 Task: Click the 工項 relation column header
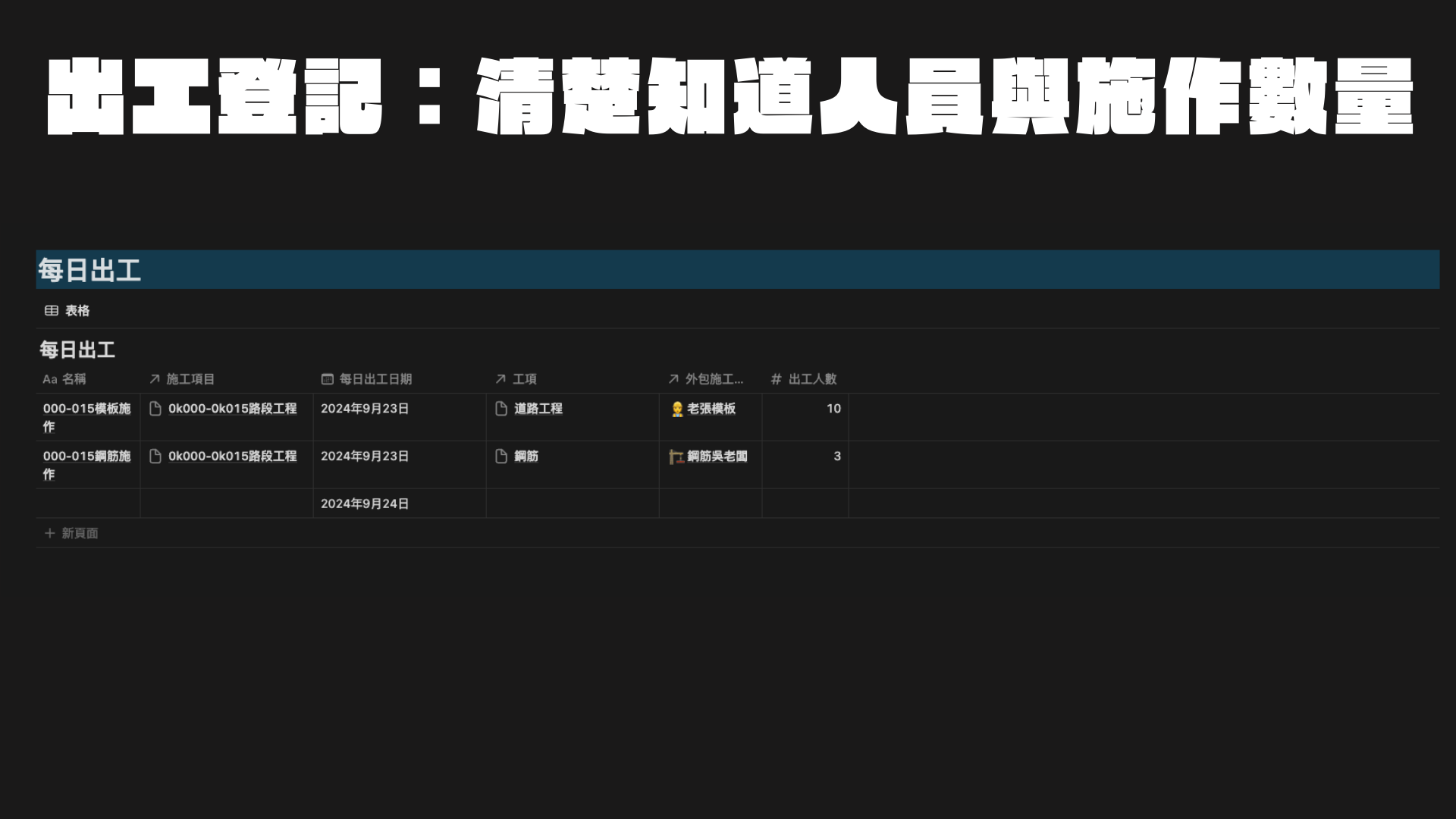[x=524, y=379]
